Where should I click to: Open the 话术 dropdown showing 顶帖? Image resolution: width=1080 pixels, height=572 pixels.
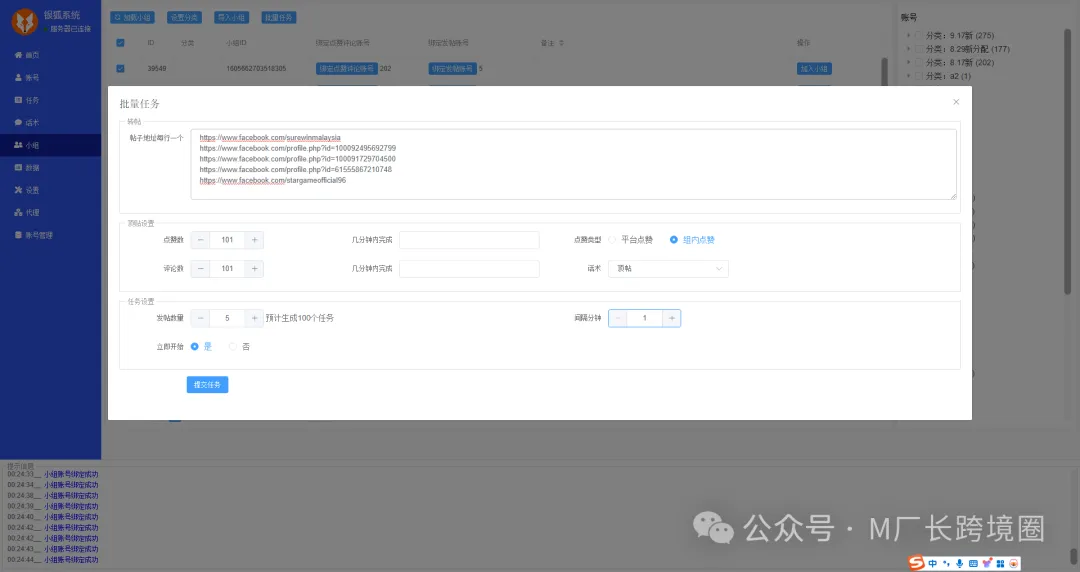click(668, 269)
